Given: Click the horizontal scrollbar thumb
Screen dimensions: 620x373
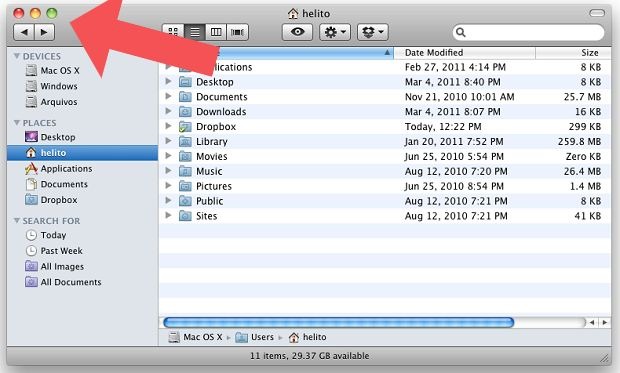Looking at the screenshot, I should (338, 322).
